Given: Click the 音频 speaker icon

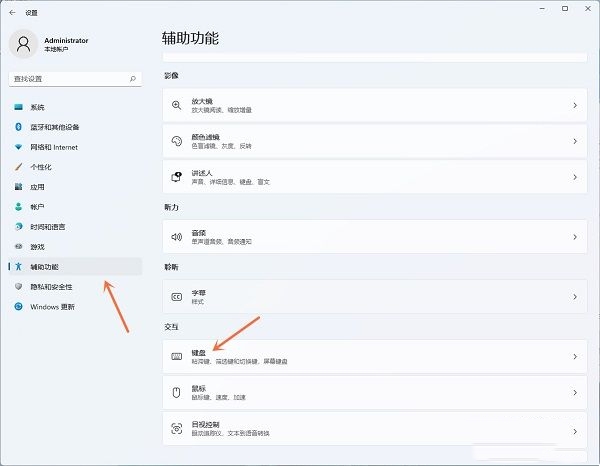Looking at the screenshot, I should pos(176,237).
